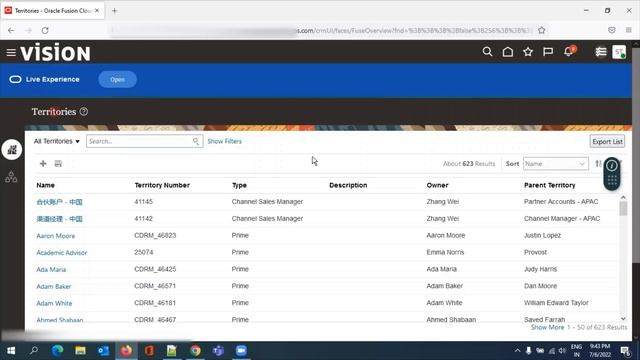The height and width of the screenshot is (360, 640).
Task: Open the taskbar clock and date
Action: point(600,350)
